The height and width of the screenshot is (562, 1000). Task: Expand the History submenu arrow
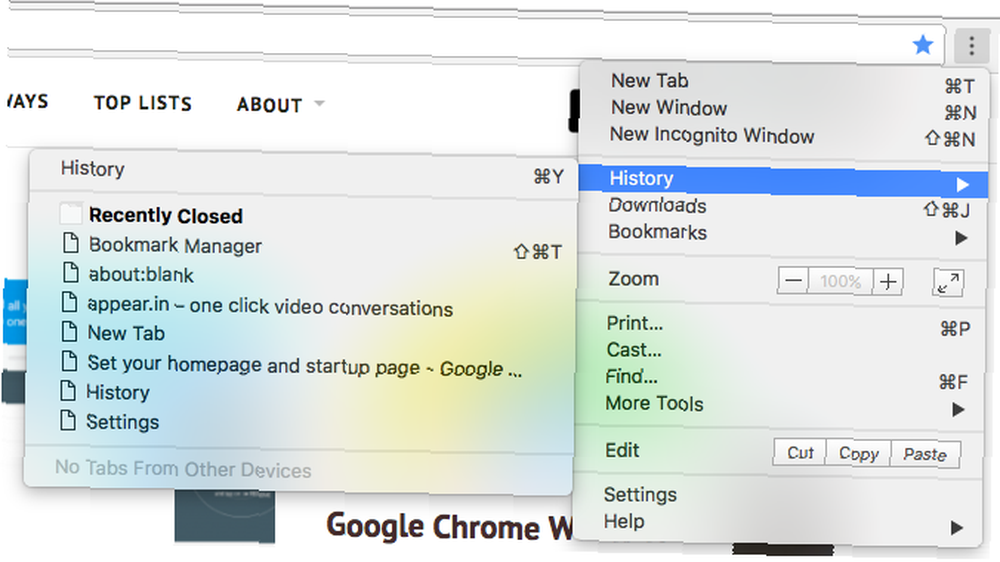click(x=963, y=185)
